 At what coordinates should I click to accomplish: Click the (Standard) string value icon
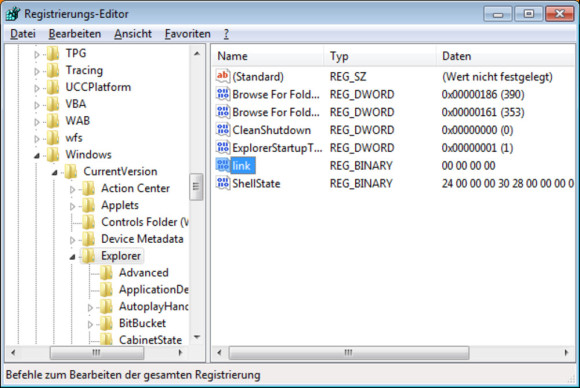[x=223, y=76]
